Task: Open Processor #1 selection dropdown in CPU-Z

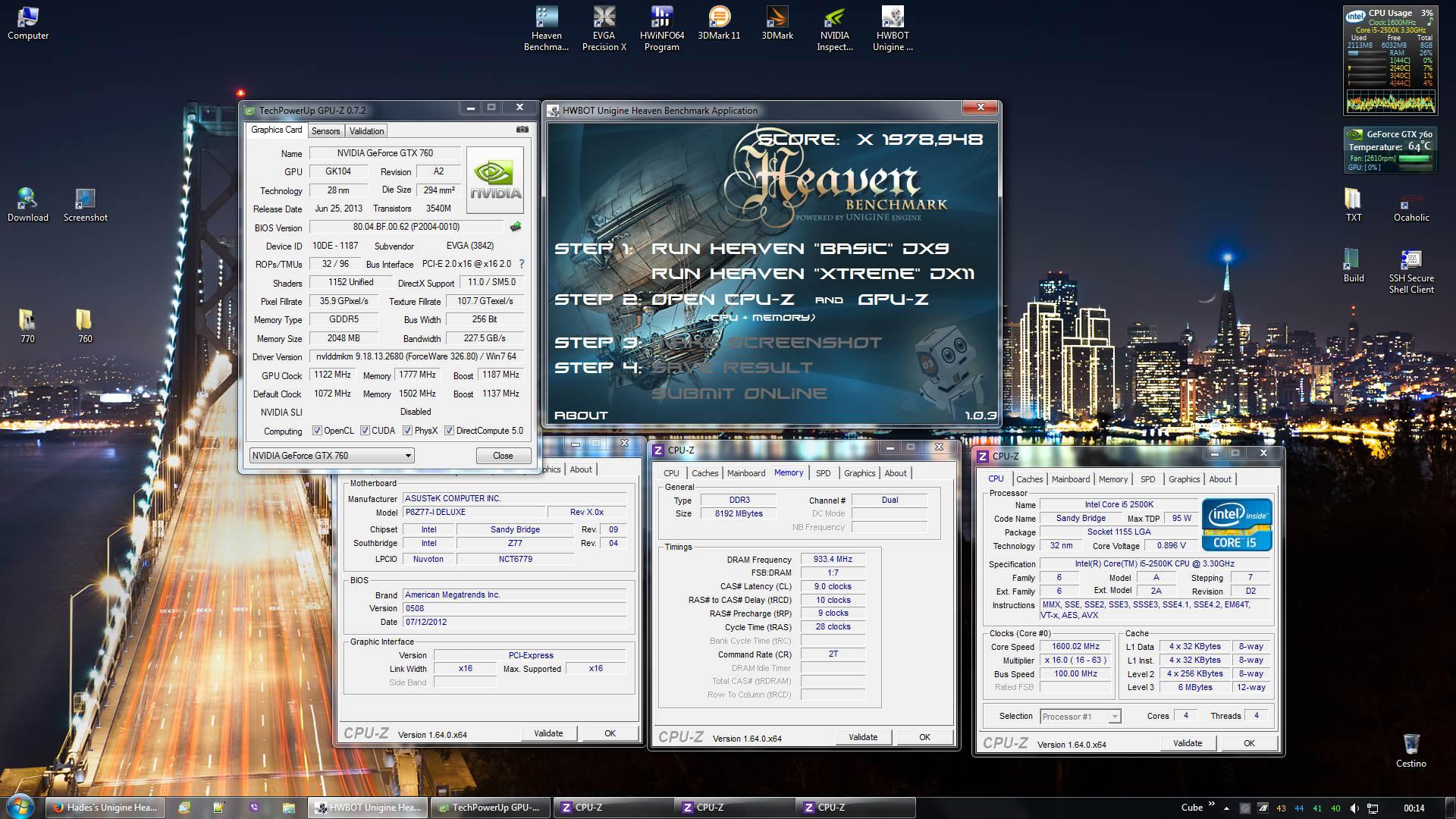Action: (x=1081, y=716)
